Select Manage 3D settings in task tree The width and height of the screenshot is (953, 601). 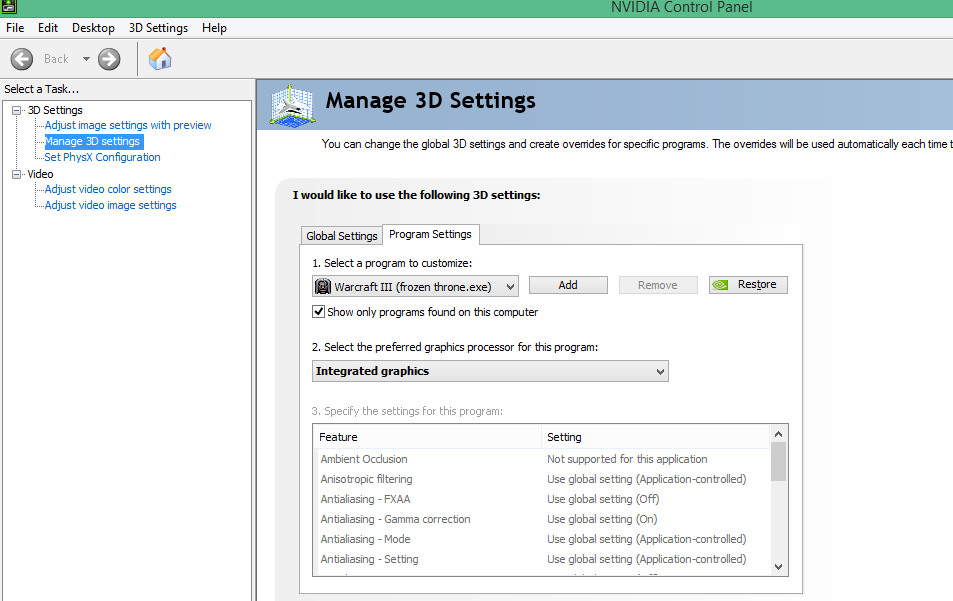[93, 142]
